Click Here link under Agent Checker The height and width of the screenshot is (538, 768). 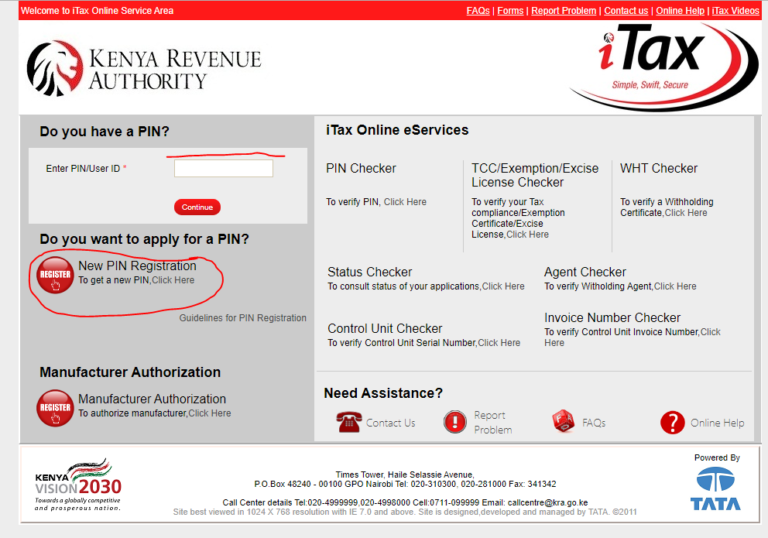675,286
